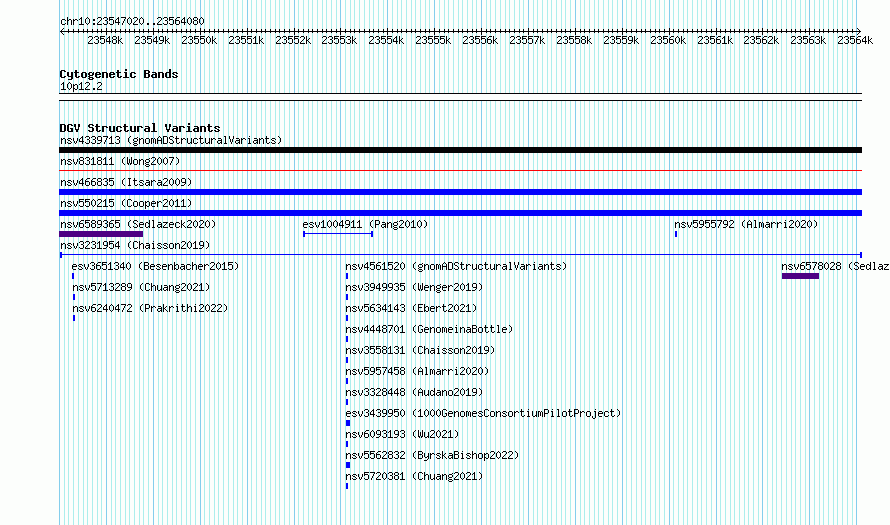This screenshot has height=525, width=890.
Task: Select the black nsv4339713 variant bar
Action: tap(460, 150)
